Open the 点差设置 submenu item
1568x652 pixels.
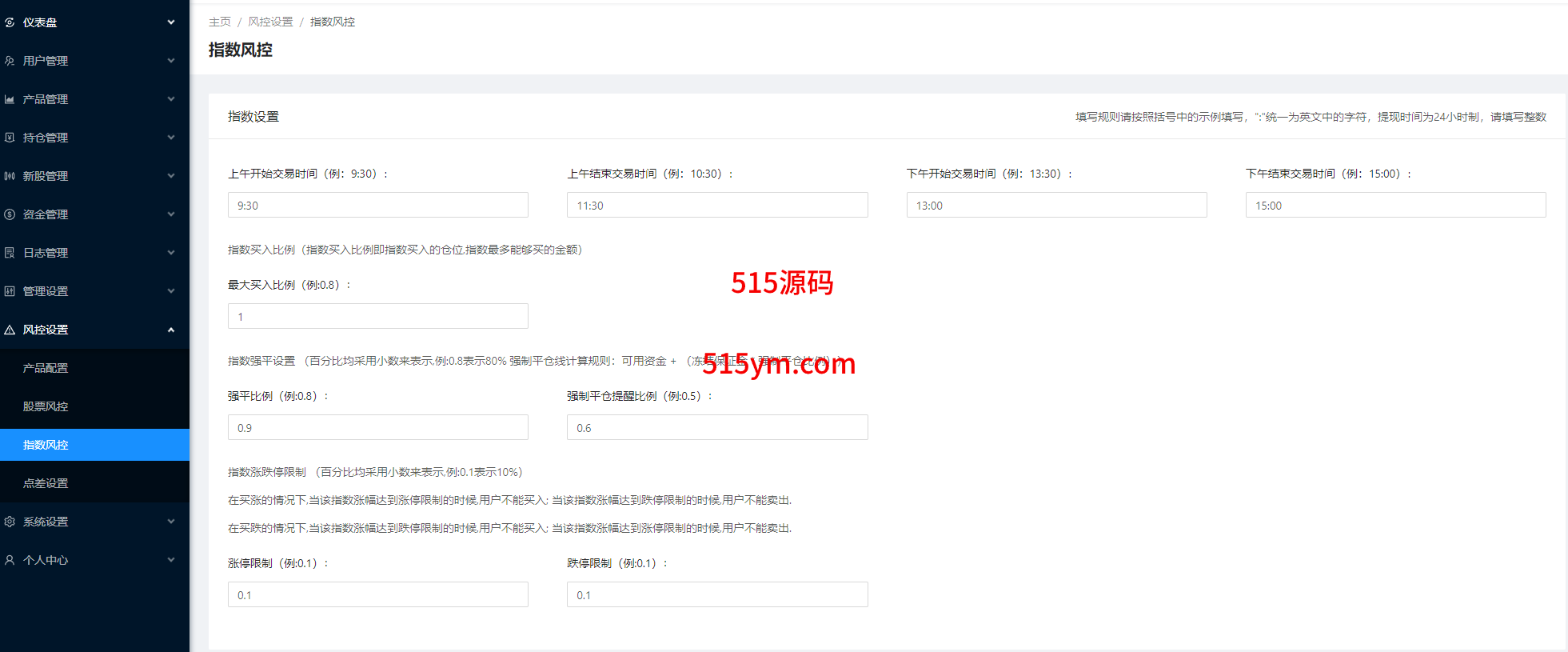click(46, 483)
